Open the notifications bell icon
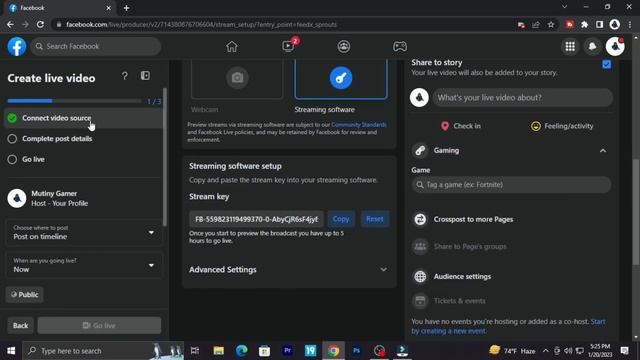 pyautogui.click(x=592, y=47)
